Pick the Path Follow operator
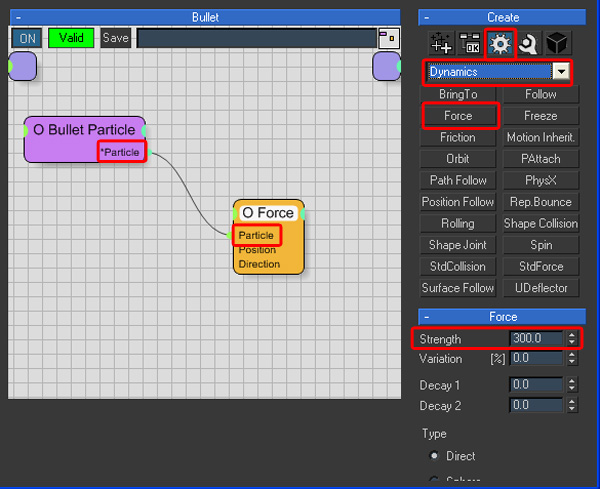Viewport: 600px width, 489px height. (458, 180)
